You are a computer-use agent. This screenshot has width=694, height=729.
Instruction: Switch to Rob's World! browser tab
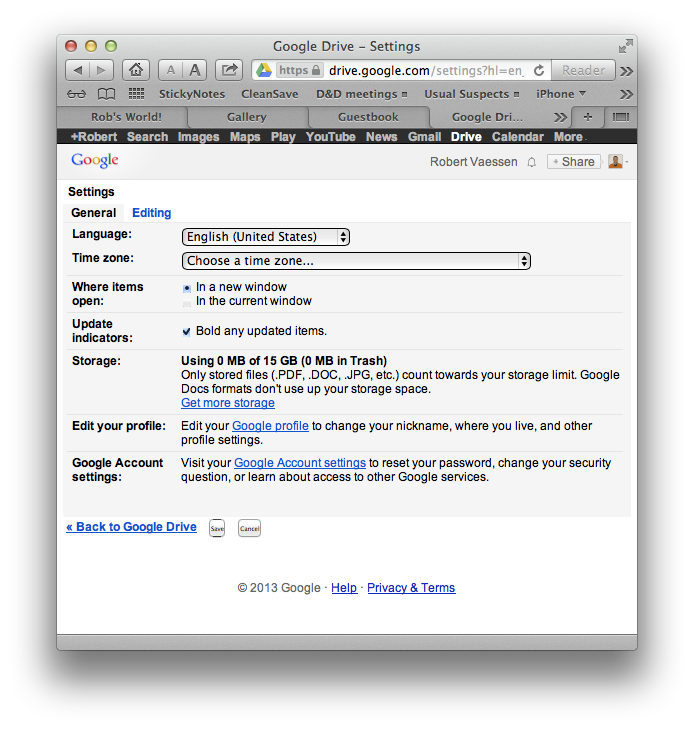click(126, 117)
